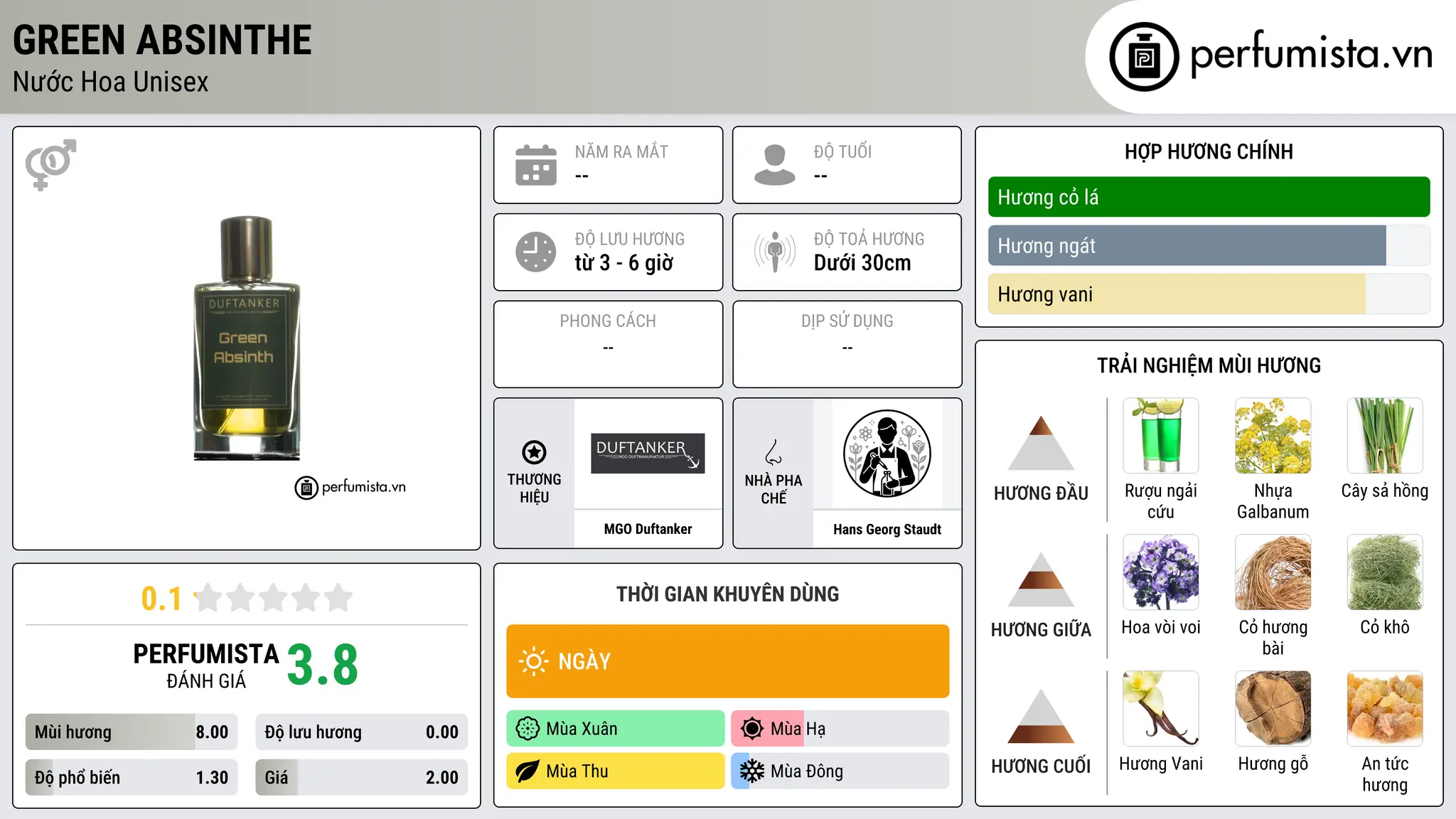
Task: Click the THỜI GIAN KHUYÊN DÙNG heading
Action: tap(728, 594)
